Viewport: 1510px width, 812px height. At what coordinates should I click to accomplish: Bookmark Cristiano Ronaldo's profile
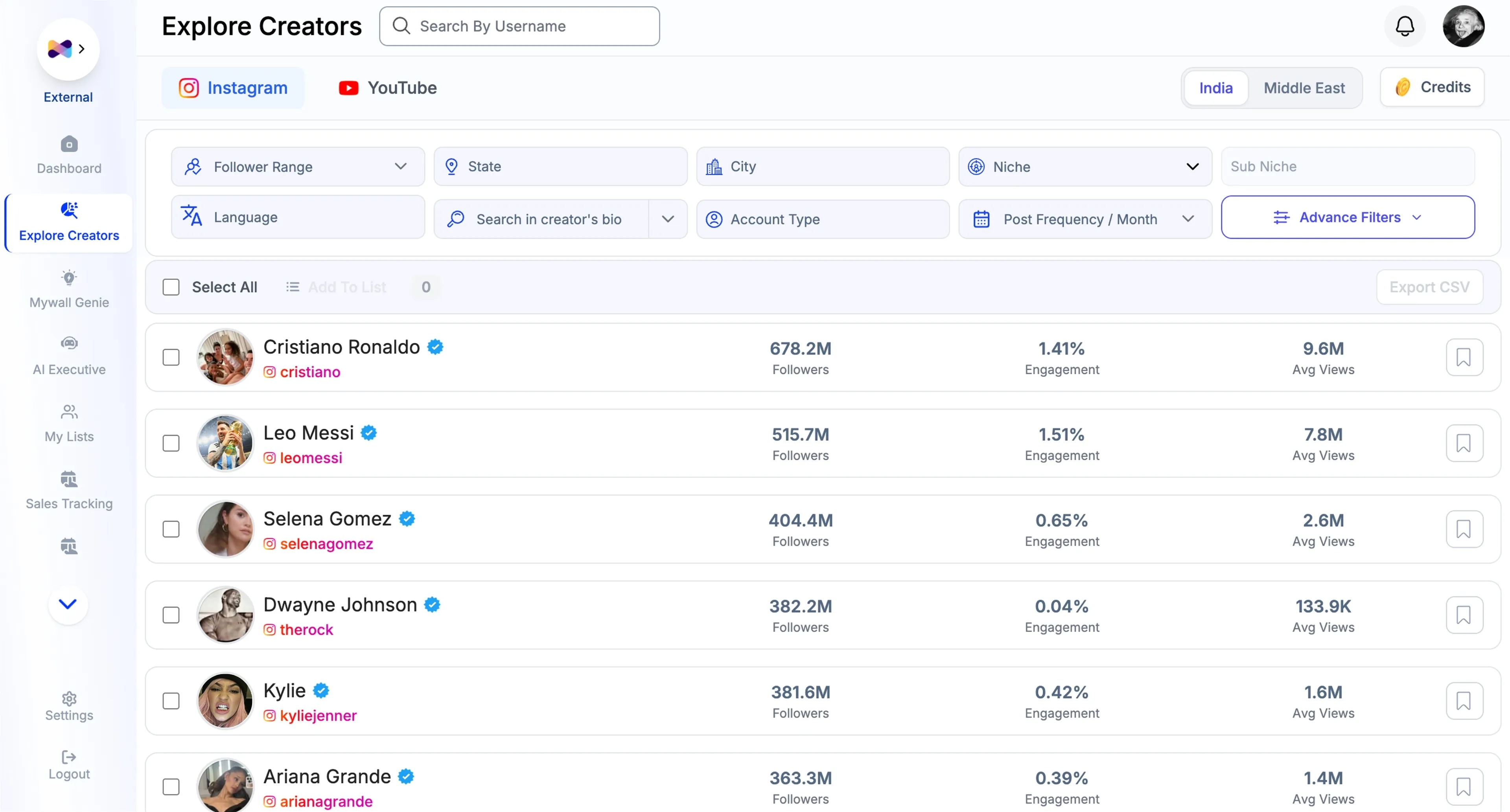[x=1464, y=357]
